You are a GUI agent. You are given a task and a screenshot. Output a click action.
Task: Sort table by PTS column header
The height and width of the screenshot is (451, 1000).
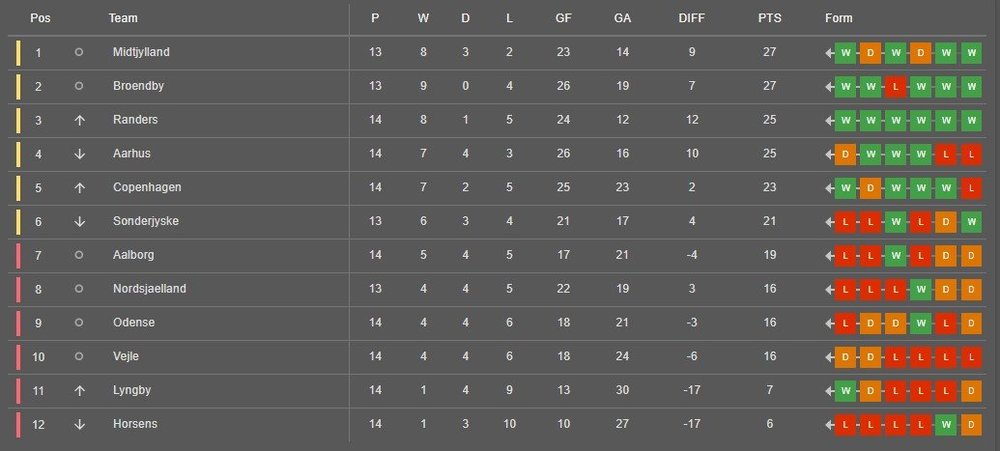coord(770,18)
